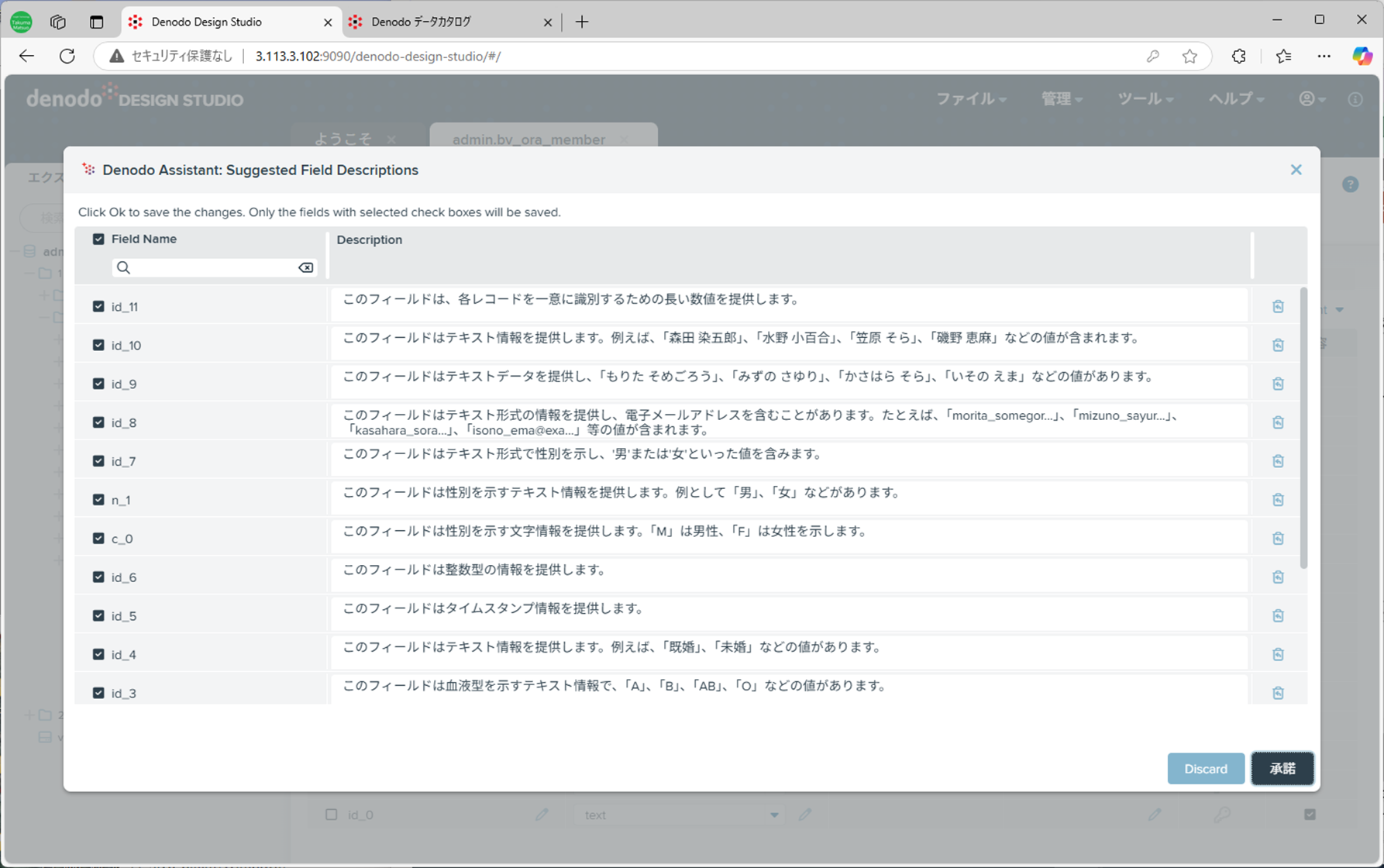Restore original description for the id_11 row

[1277, 306]
